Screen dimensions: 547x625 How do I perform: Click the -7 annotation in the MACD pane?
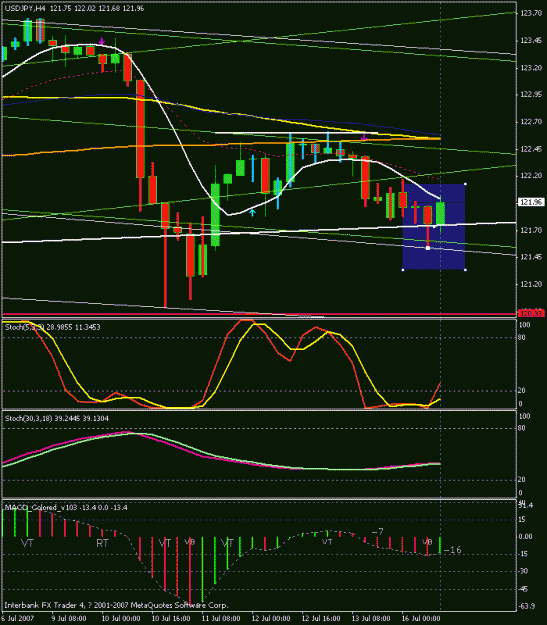[378, 532]
